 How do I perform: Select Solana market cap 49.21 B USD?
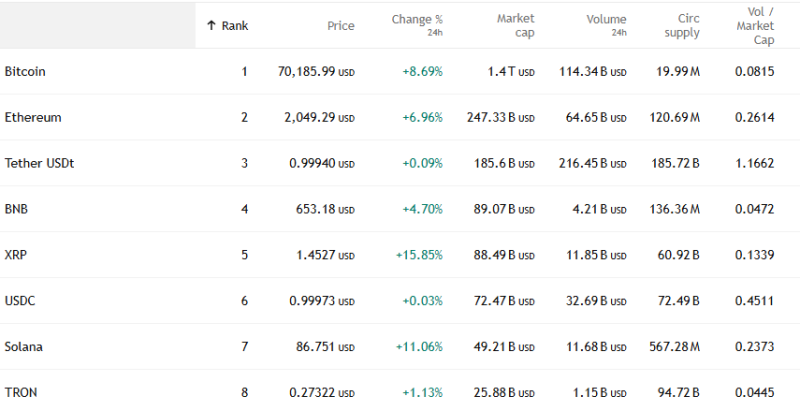coord(504,347)
